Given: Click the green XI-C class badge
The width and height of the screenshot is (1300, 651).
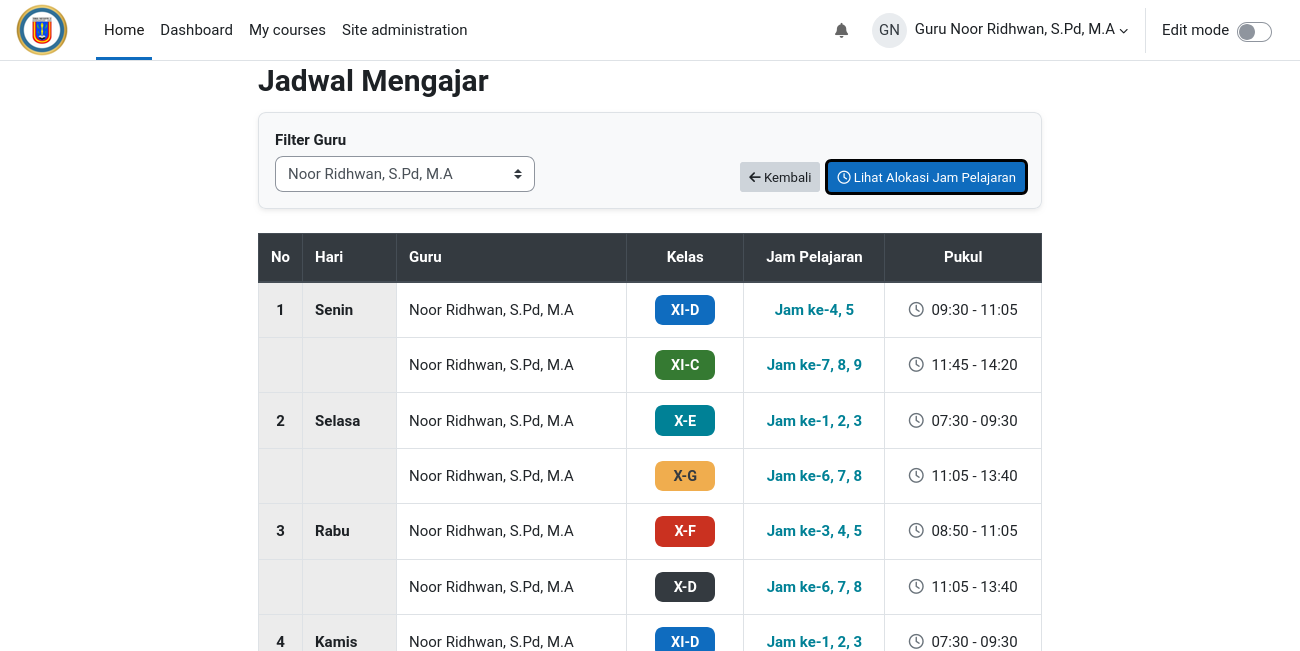Looking at the screenshot, I should pos(685,365).
